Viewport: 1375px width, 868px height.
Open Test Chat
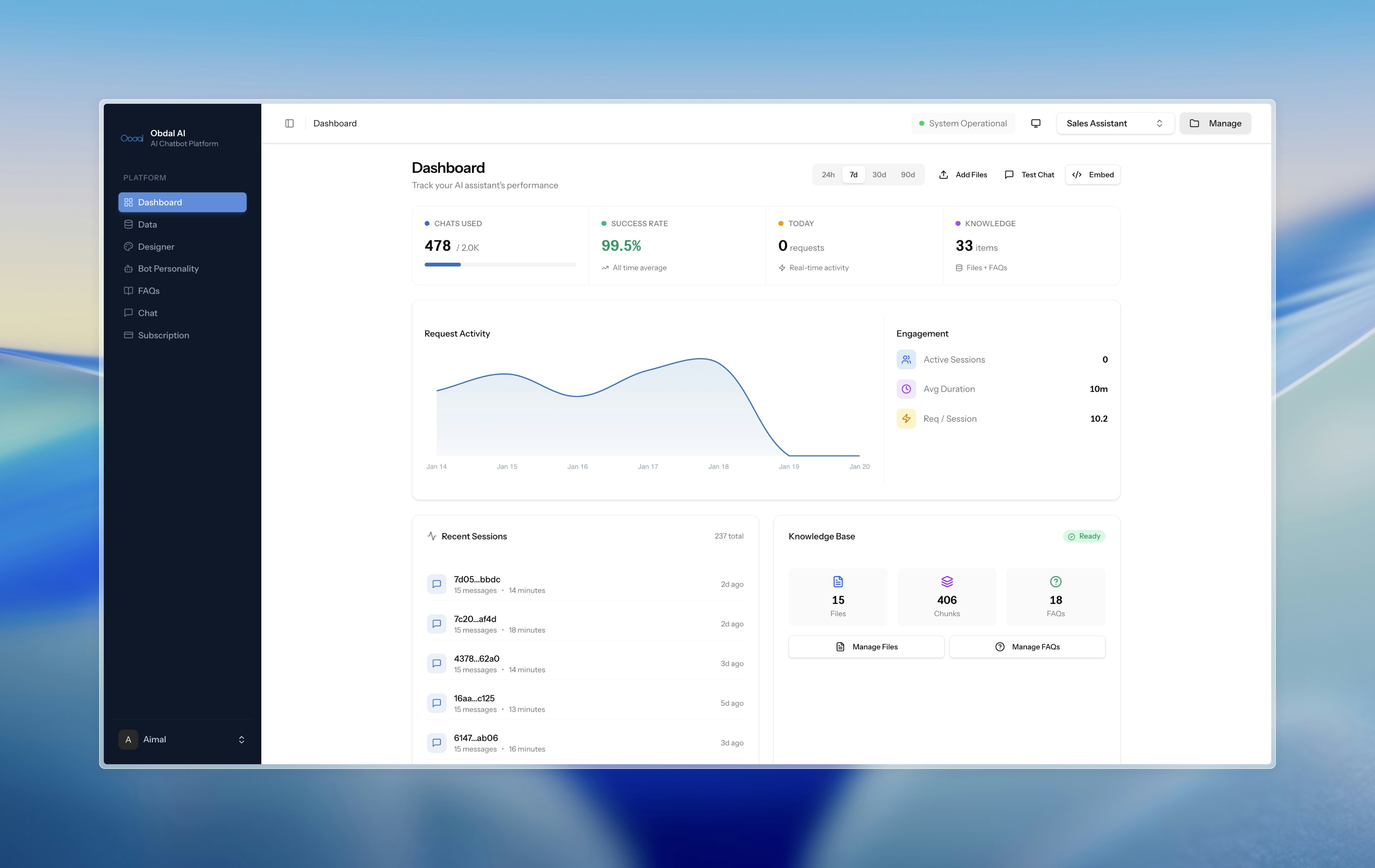coord(1029,175)
